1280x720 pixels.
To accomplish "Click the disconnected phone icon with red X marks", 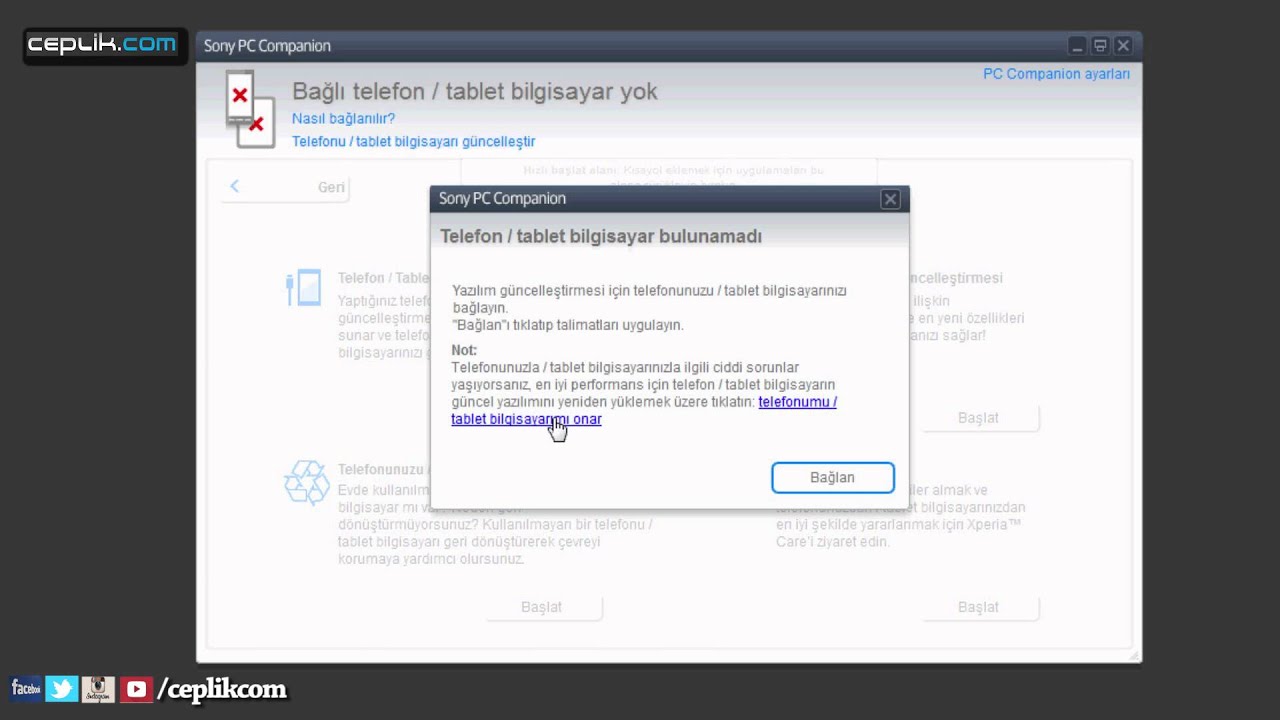I will point(250,108).
